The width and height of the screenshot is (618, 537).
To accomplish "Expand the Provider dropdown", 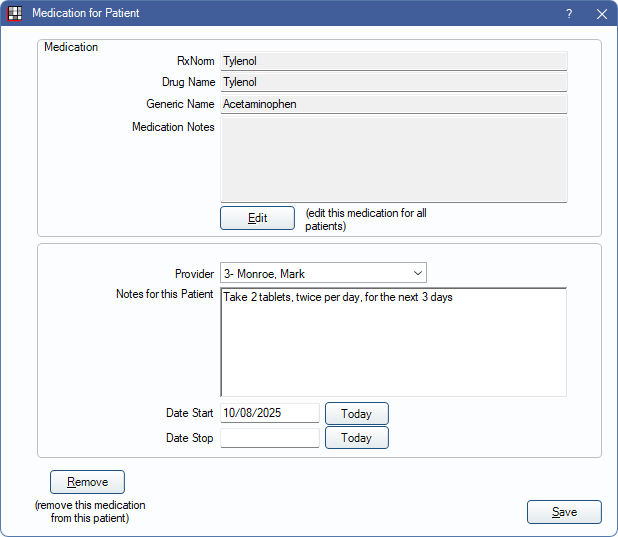I will [x=416, y=273].
